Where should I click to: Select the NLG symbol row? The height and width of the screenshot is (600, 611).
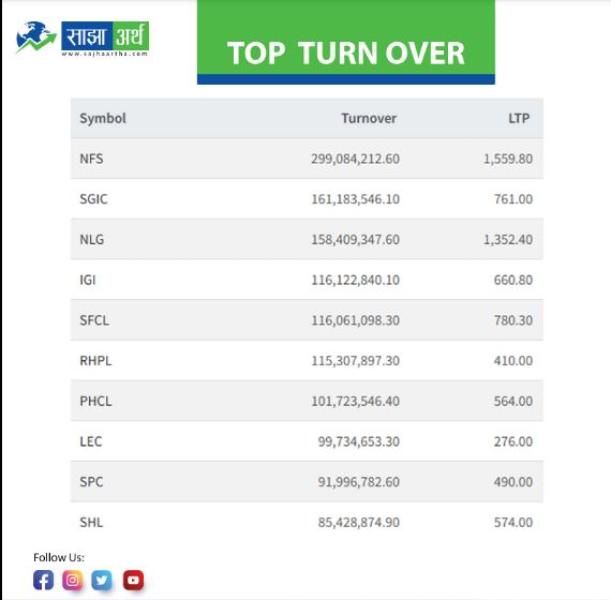(x=92, y=240)
